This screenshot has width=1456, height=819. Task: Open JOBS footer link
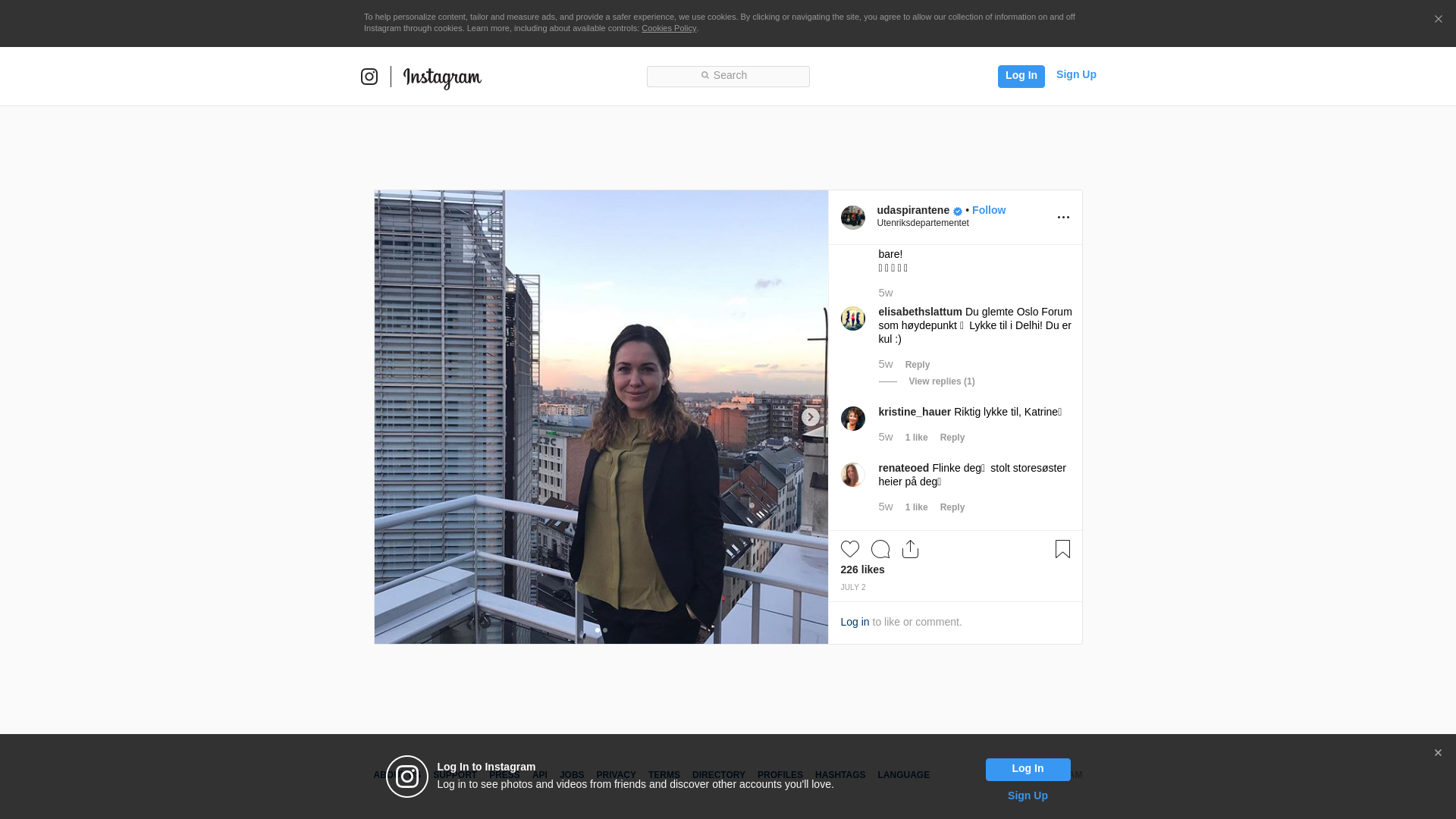[x=572, y=775]
